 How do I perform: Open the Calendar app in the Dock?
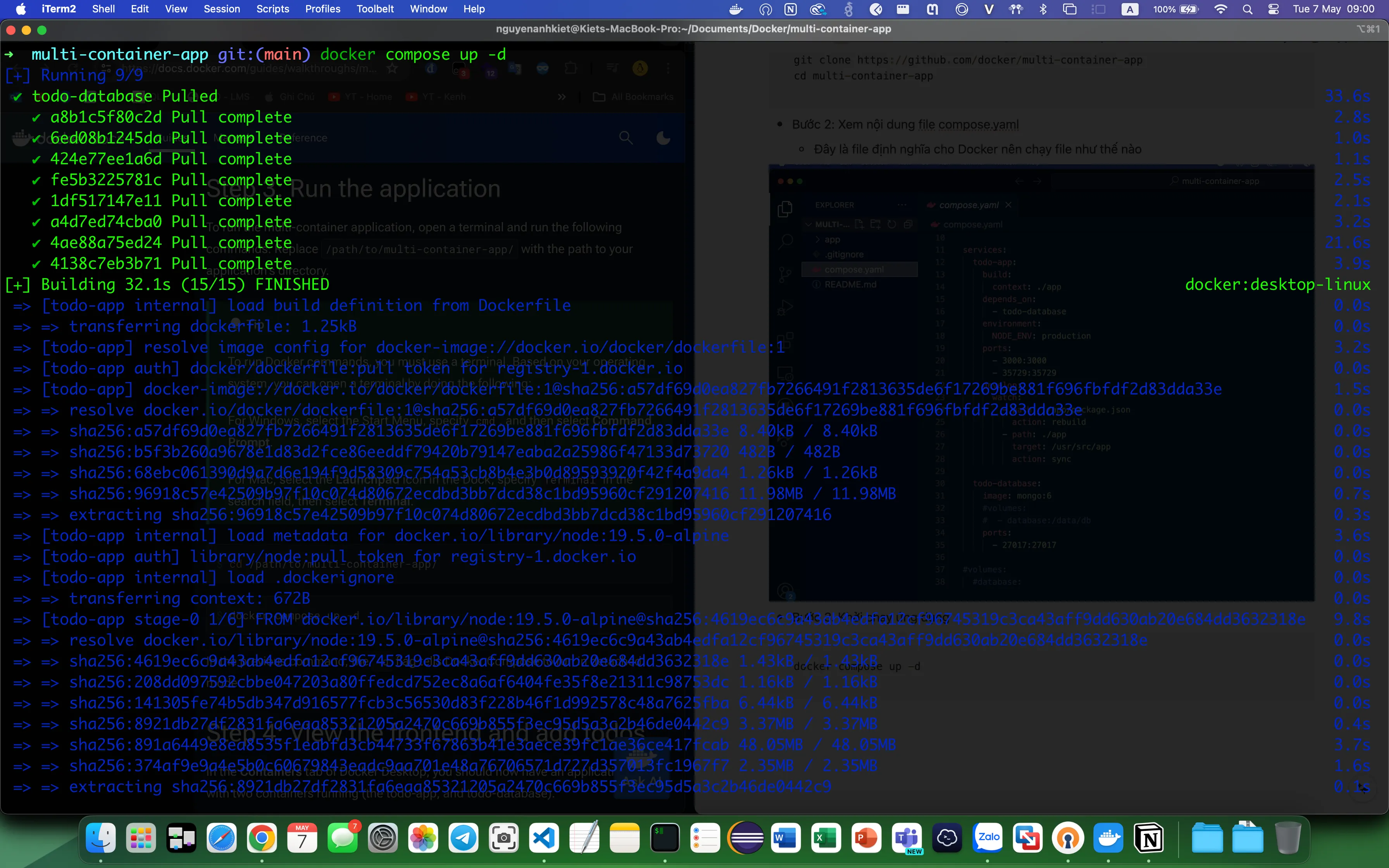[302, 839]
